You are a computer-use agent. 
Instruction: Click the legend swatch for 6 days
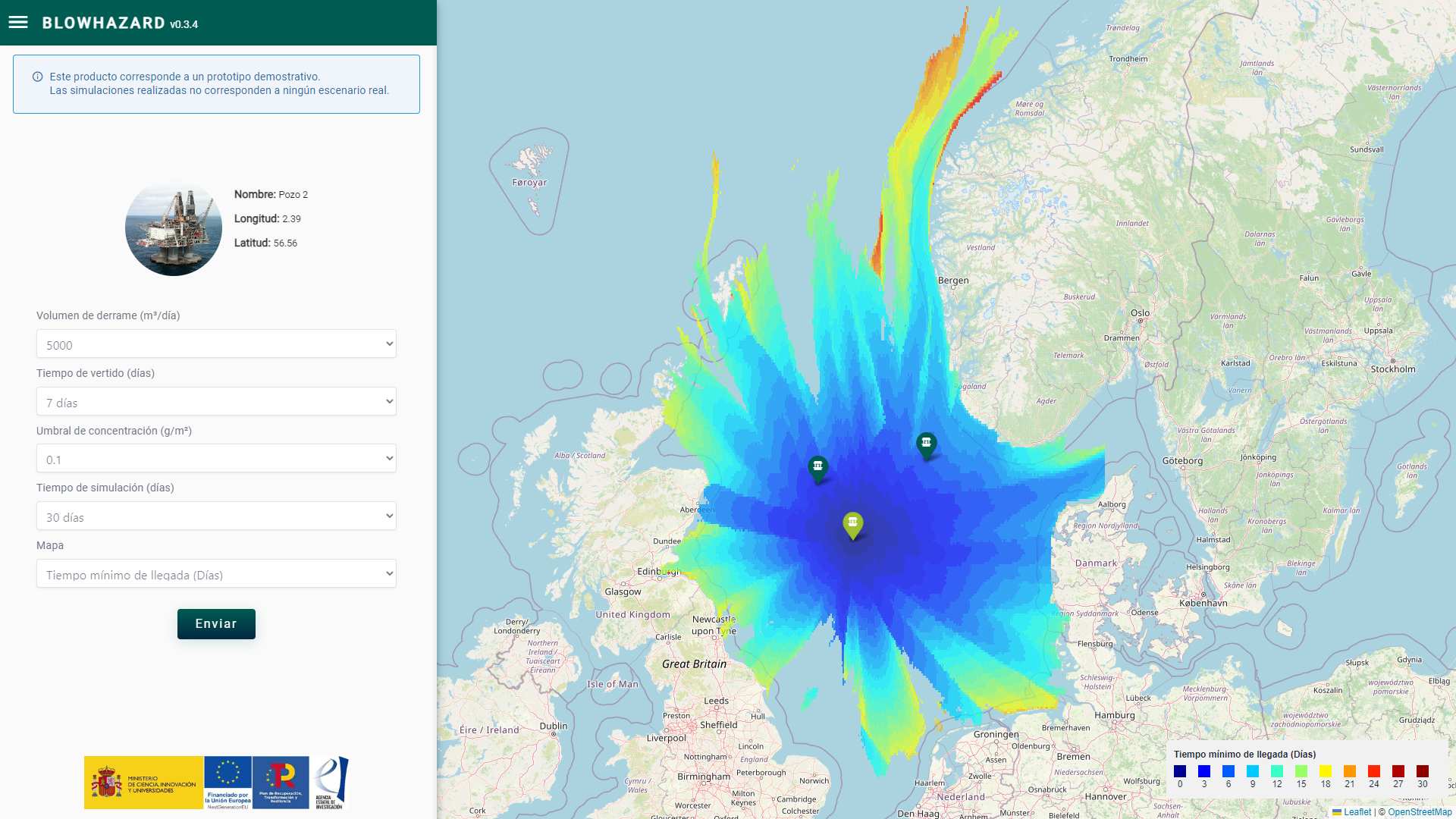[x=1228, y=771]
